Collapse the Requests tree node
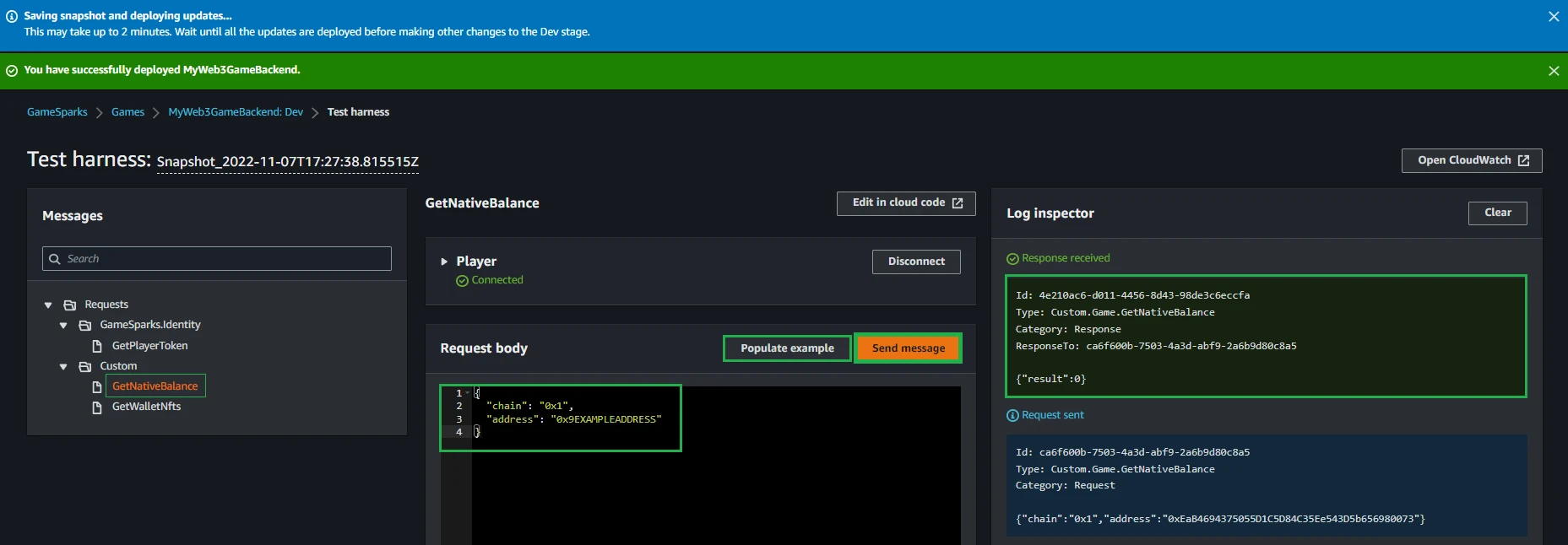 48,305
